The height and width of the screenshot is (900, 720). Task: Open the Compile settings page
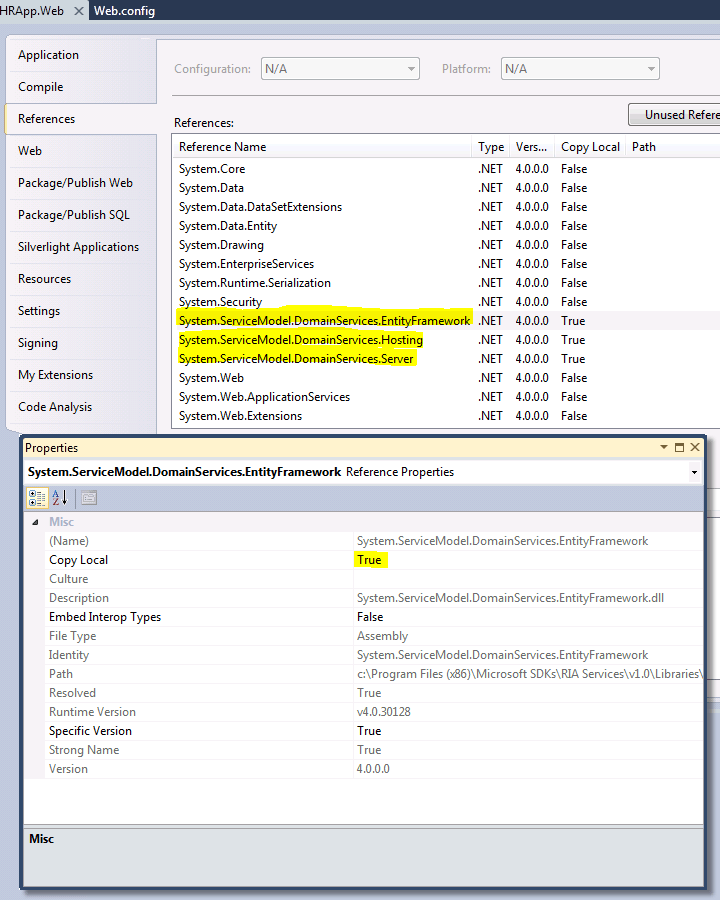pos(41,87)
